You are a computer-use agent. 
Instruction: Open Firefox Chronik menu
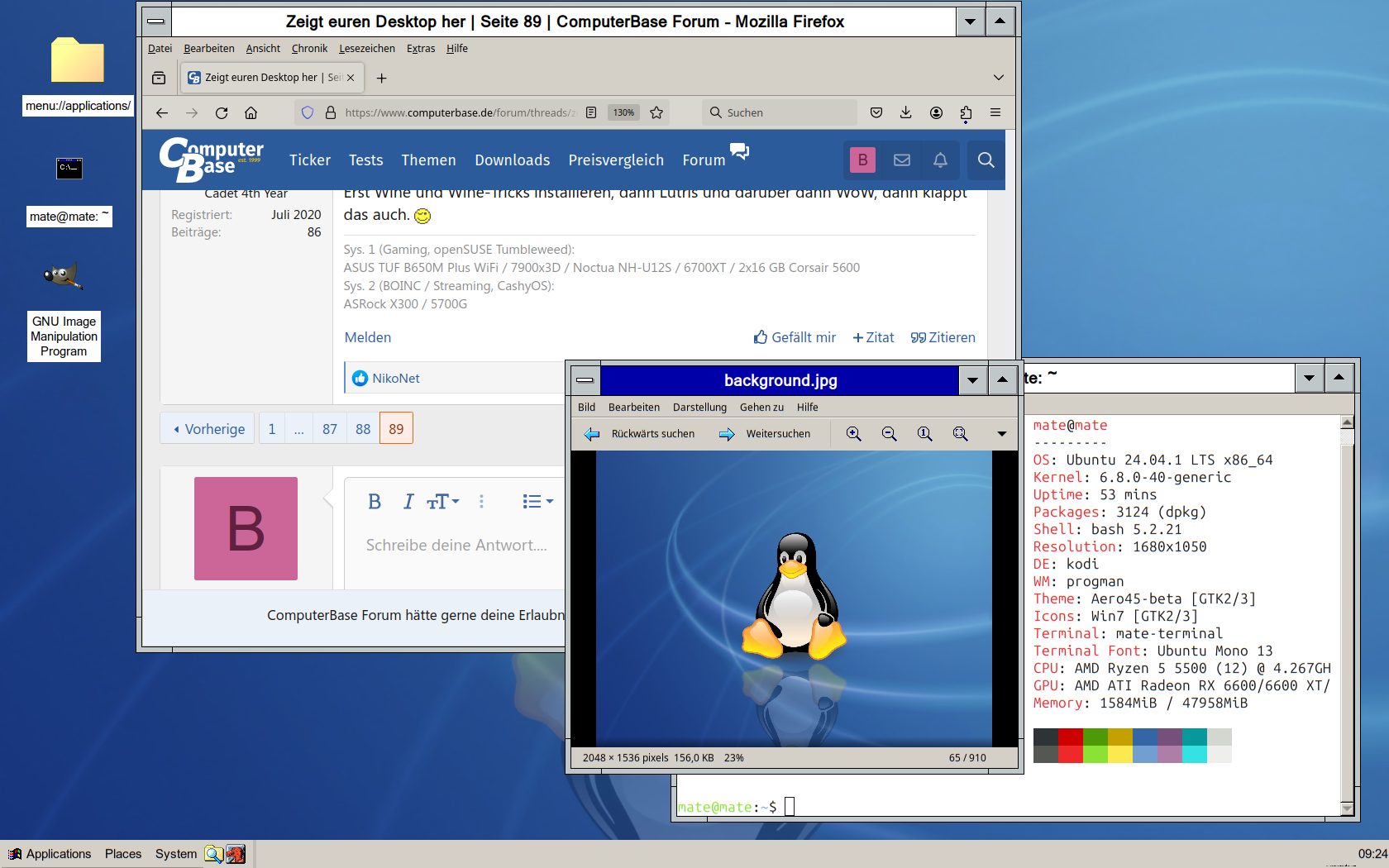tap(309, 49)
